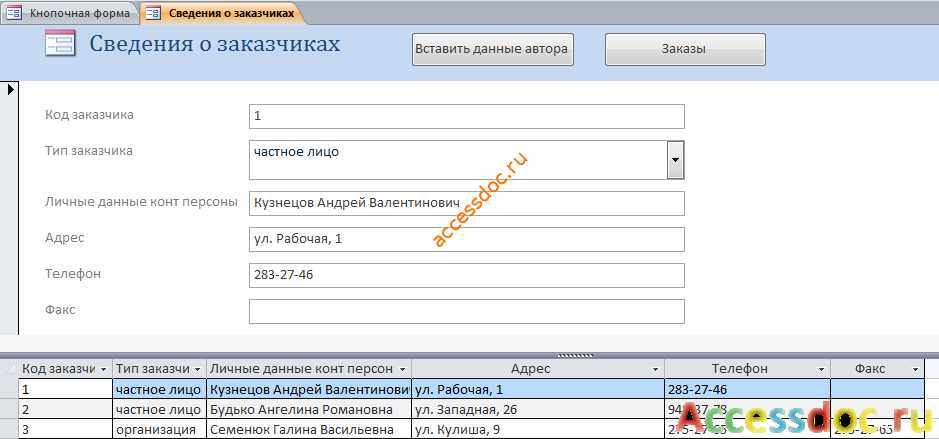This screenshot has height=439, width=939.
Task: Select row selector for record 2
Action: click(9, 410)
